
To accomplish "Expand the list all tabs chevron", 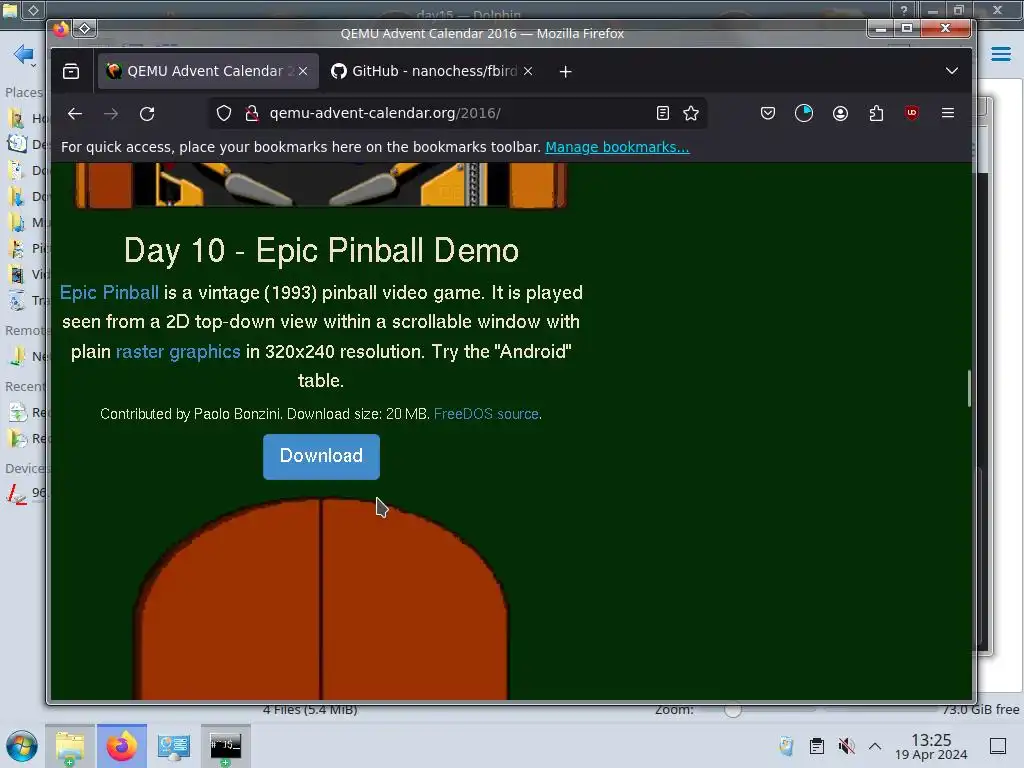I will pos(952,71).
